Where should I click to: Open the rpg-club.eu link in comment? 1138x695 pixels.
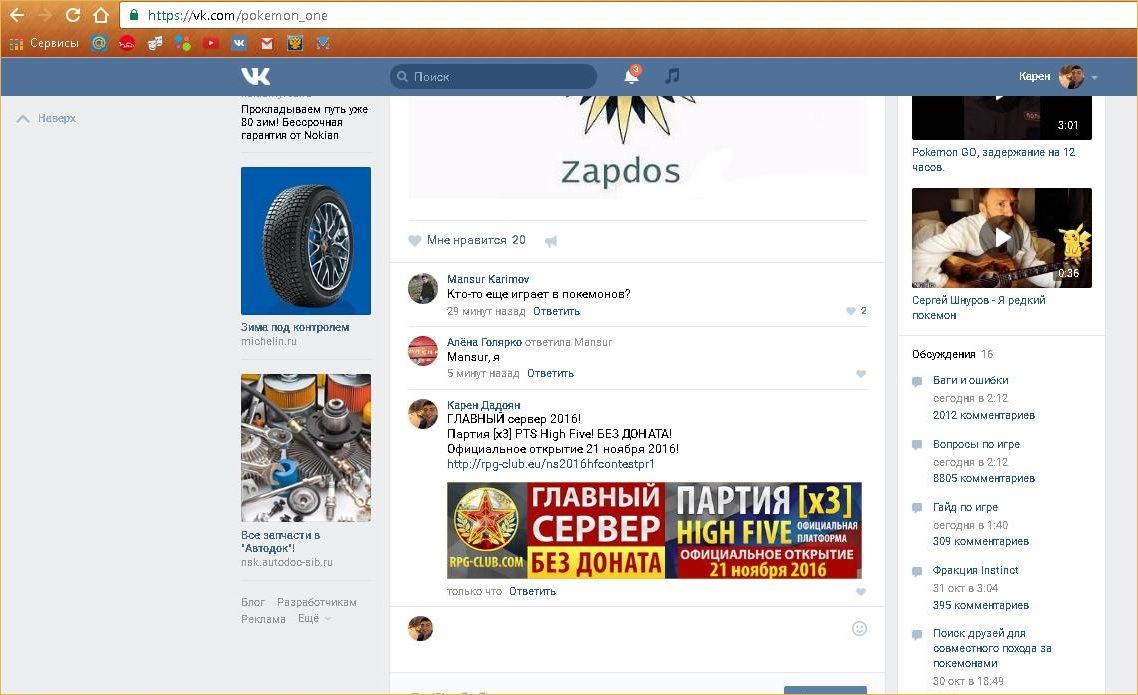[x=550, y=464]
